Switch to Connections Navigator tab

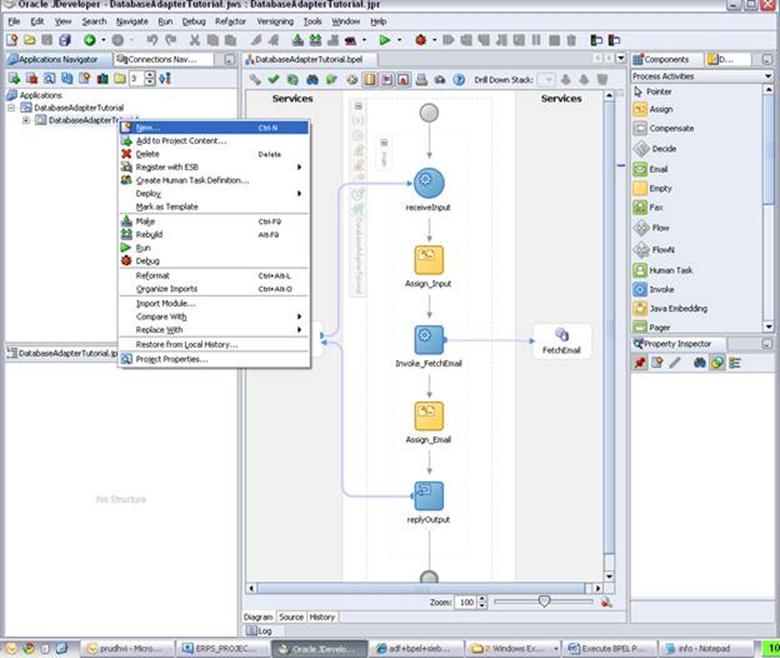[163, 59]
